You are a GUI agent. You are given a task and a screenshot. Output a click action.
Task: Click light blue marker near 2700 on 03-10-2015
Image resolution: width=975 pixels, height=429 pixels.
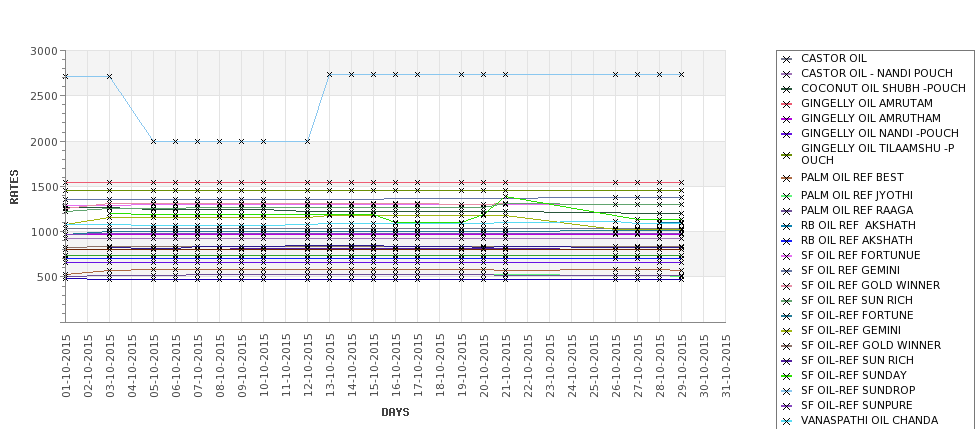109,76
